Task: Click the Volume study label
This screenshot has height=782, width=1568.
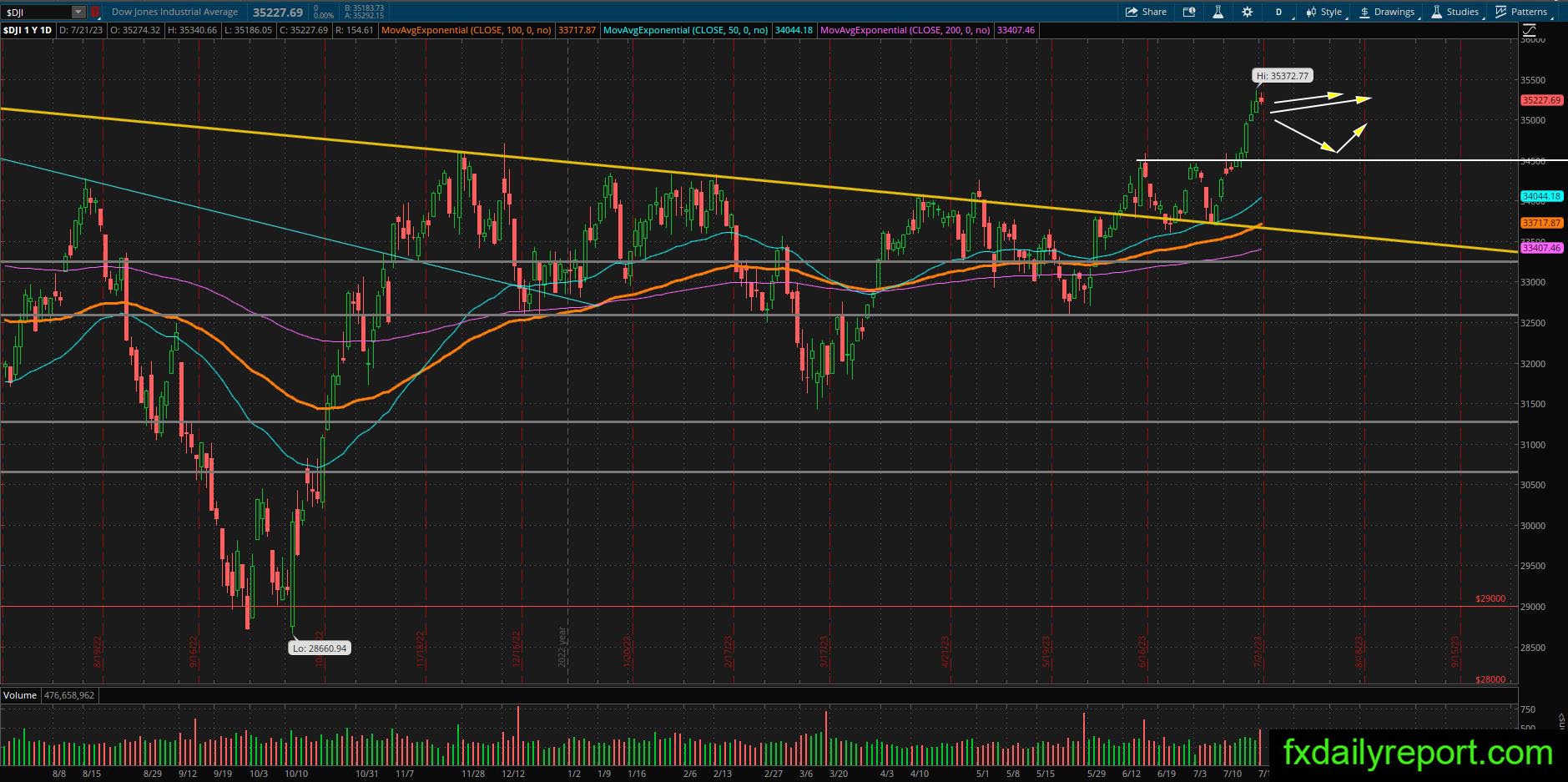Action: click(x=20, y=695)
